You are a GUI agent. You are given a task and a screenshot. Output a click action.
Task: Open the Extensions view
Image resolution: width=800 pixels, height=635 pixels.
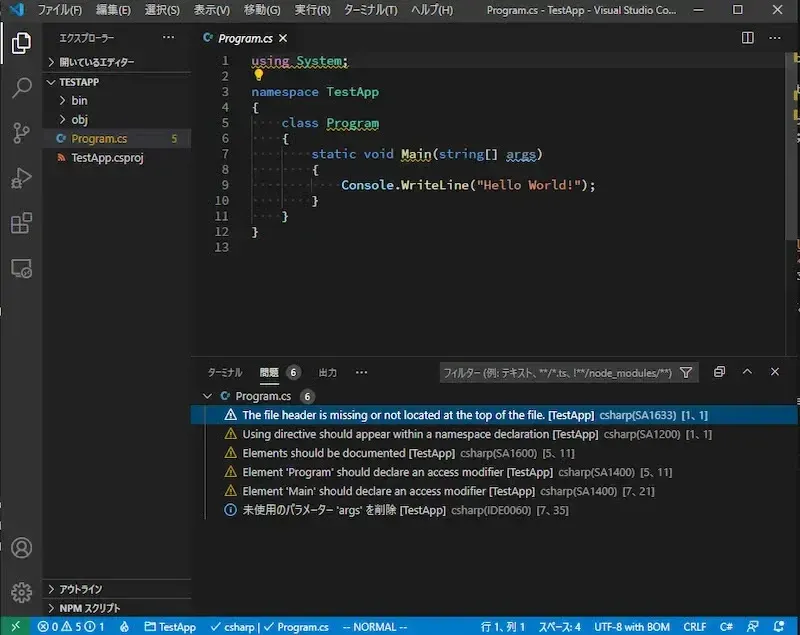pos(21,223)
